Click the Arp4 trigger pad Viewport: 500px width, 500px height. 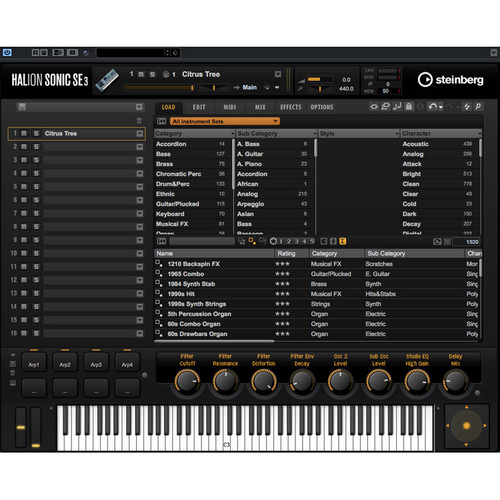(127, 362)
